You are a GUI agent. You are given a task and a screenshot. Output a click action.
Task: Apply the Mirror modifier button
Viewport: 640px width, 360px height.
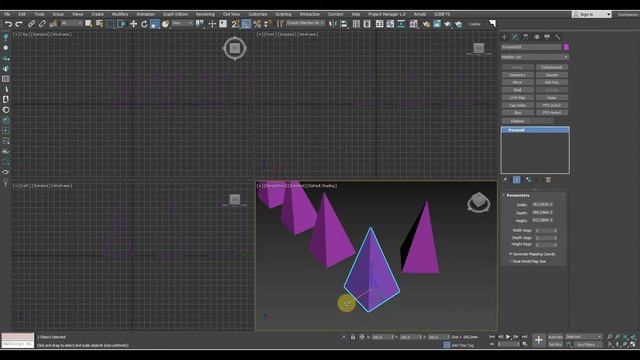(x=518, y=82)
